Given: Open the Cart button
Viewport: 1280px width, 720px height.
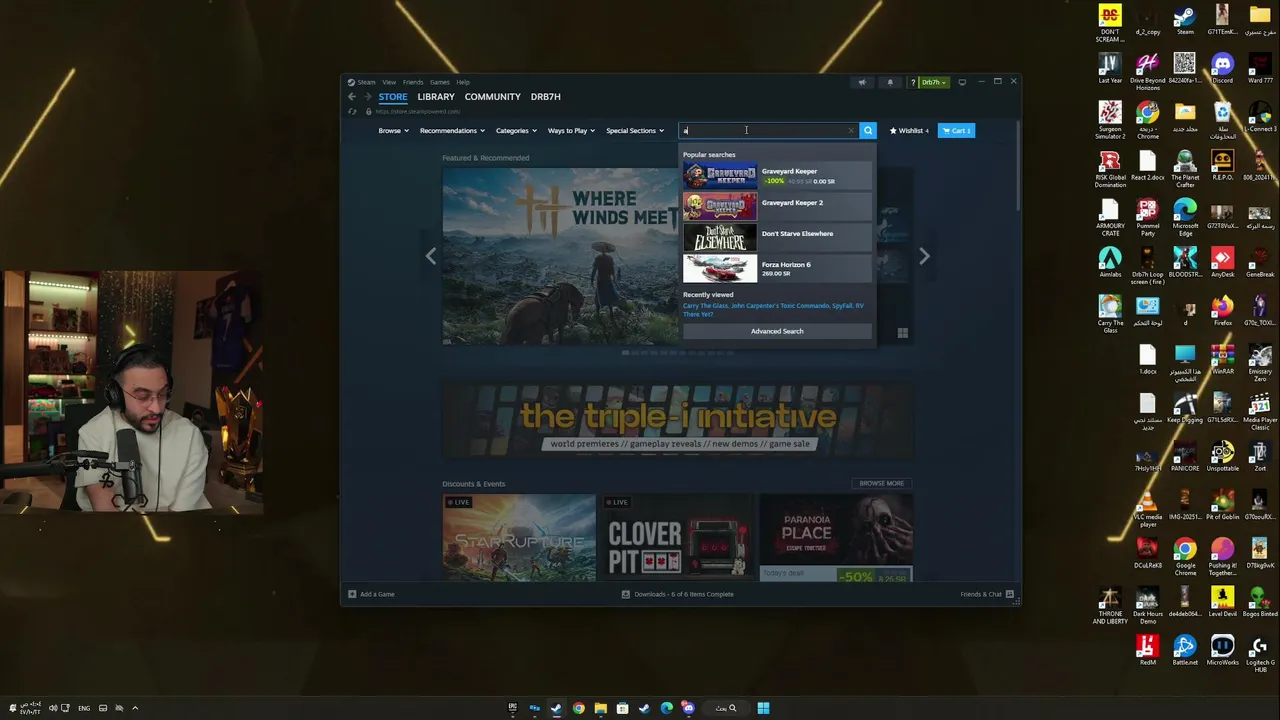Looking at the screenshot, I should pos(956,131).
